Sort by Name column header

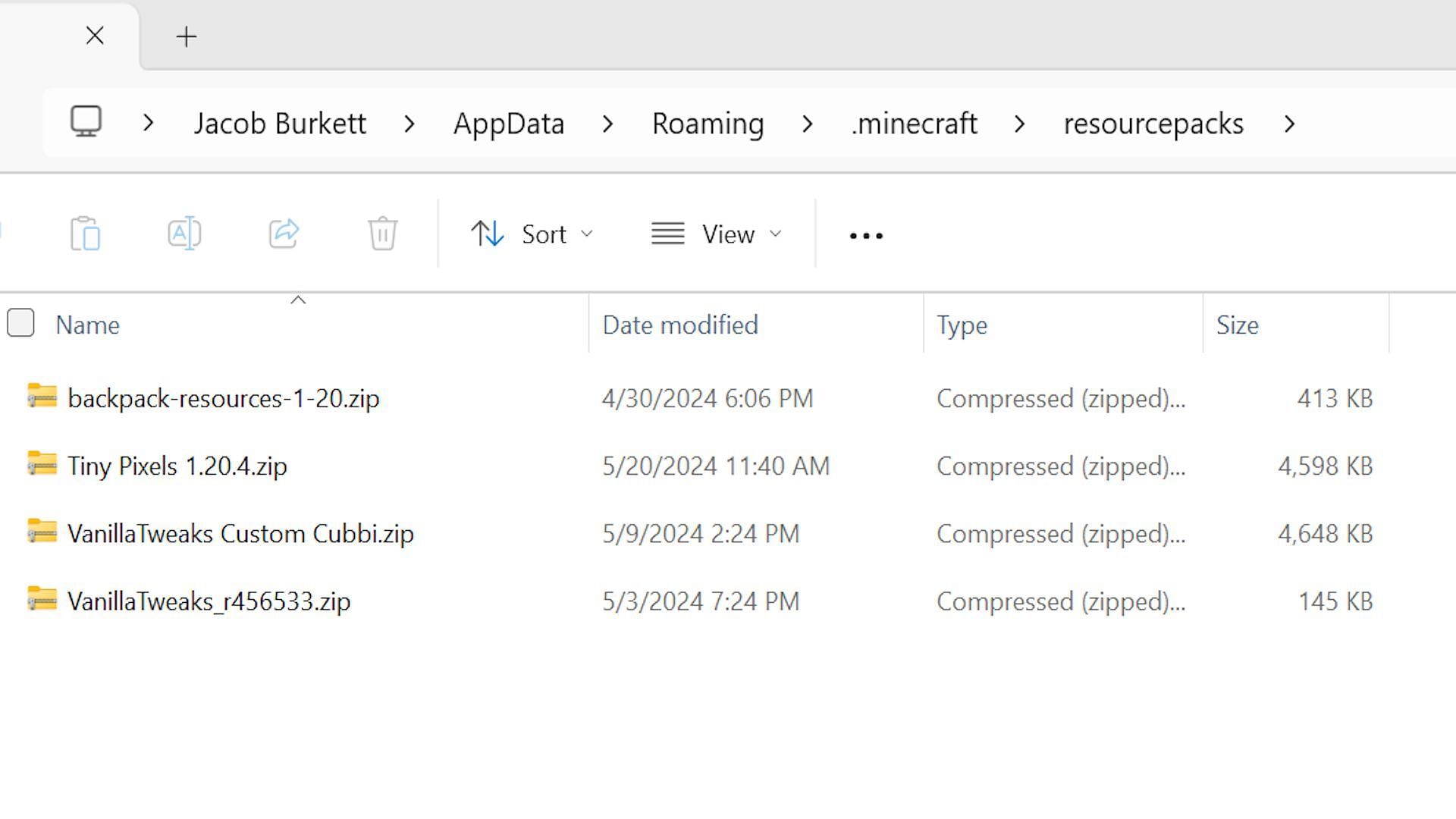point(87,325)
